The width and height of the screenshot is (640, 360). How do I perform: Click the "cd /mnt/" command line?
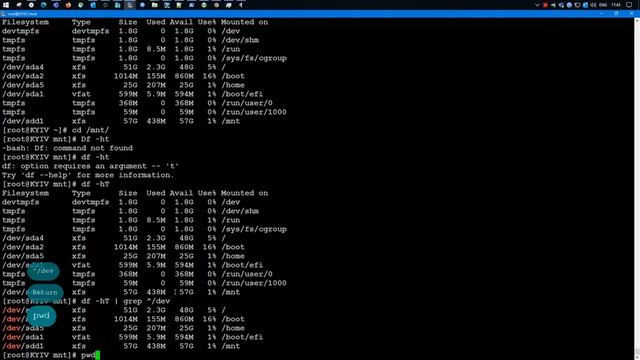[91, 130]
